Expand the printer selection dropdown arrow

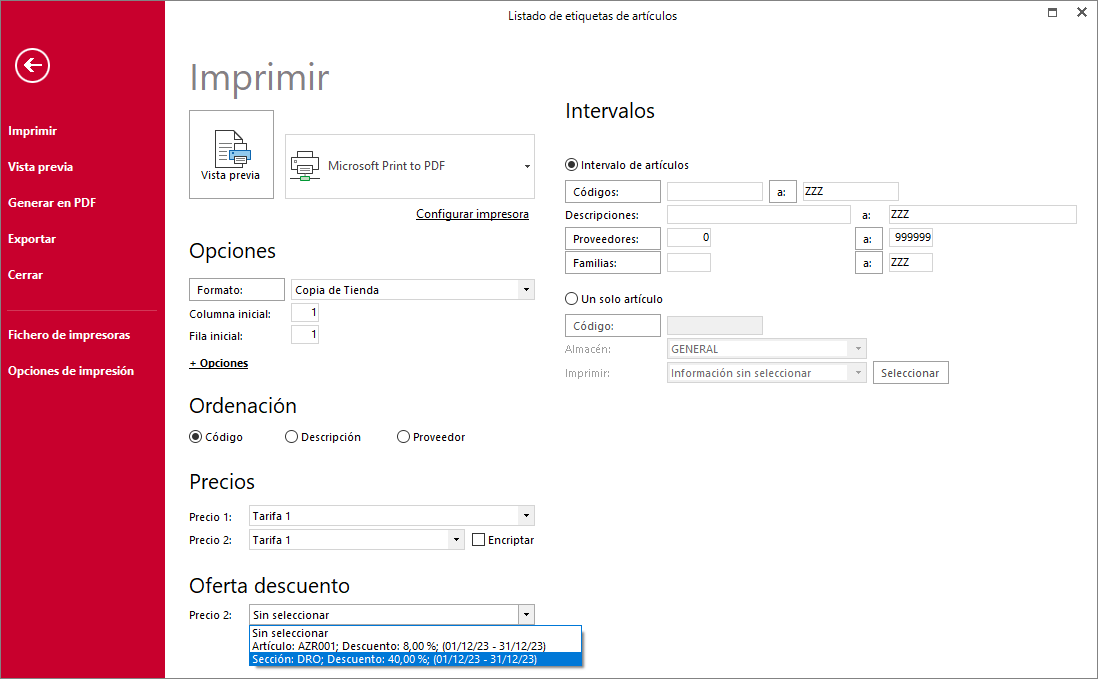click(527, 167)
